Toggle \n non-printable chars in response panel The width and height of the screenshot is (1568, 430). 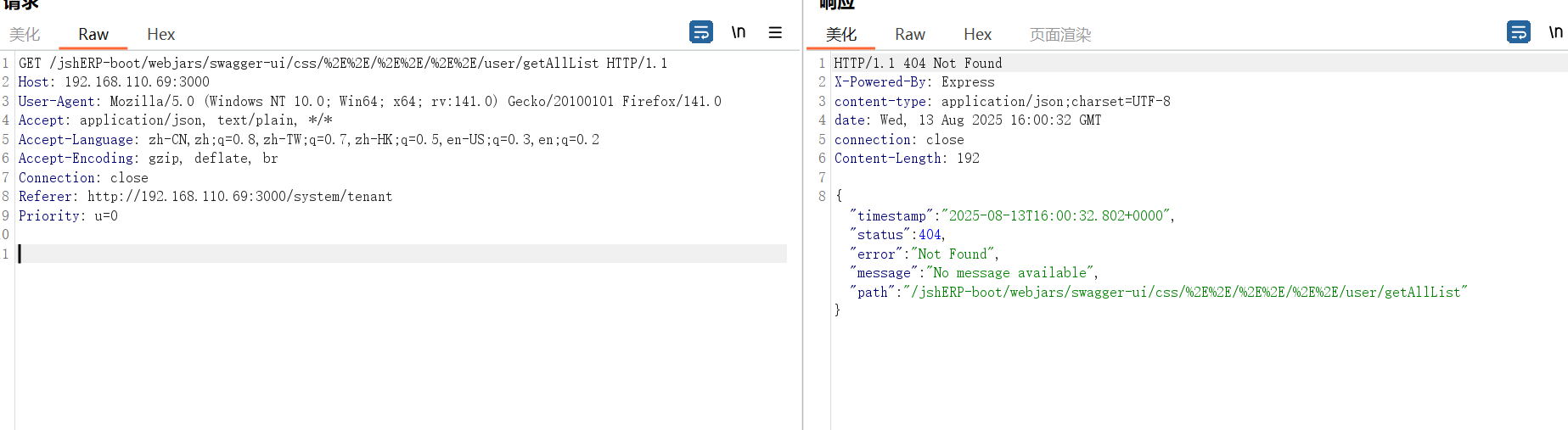tap(1555, 32)
